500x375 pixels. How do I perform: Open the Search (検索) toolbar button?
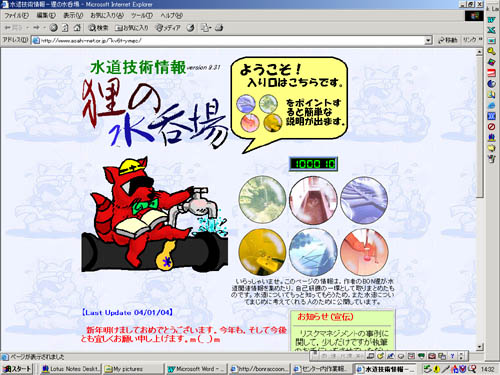pos(98,28)
